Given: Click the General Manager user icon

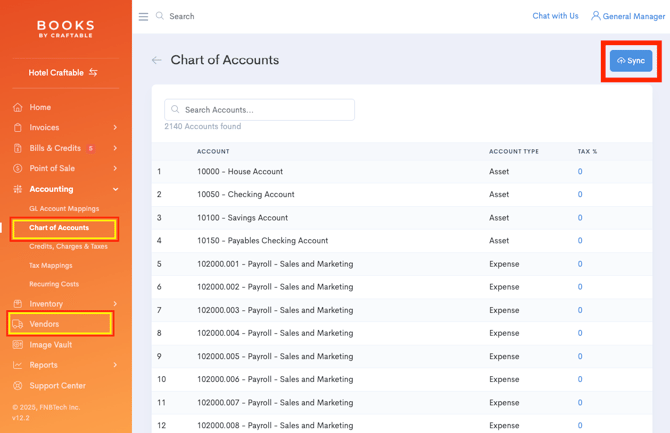Looking at the screenshot, I should click(596, 16).
